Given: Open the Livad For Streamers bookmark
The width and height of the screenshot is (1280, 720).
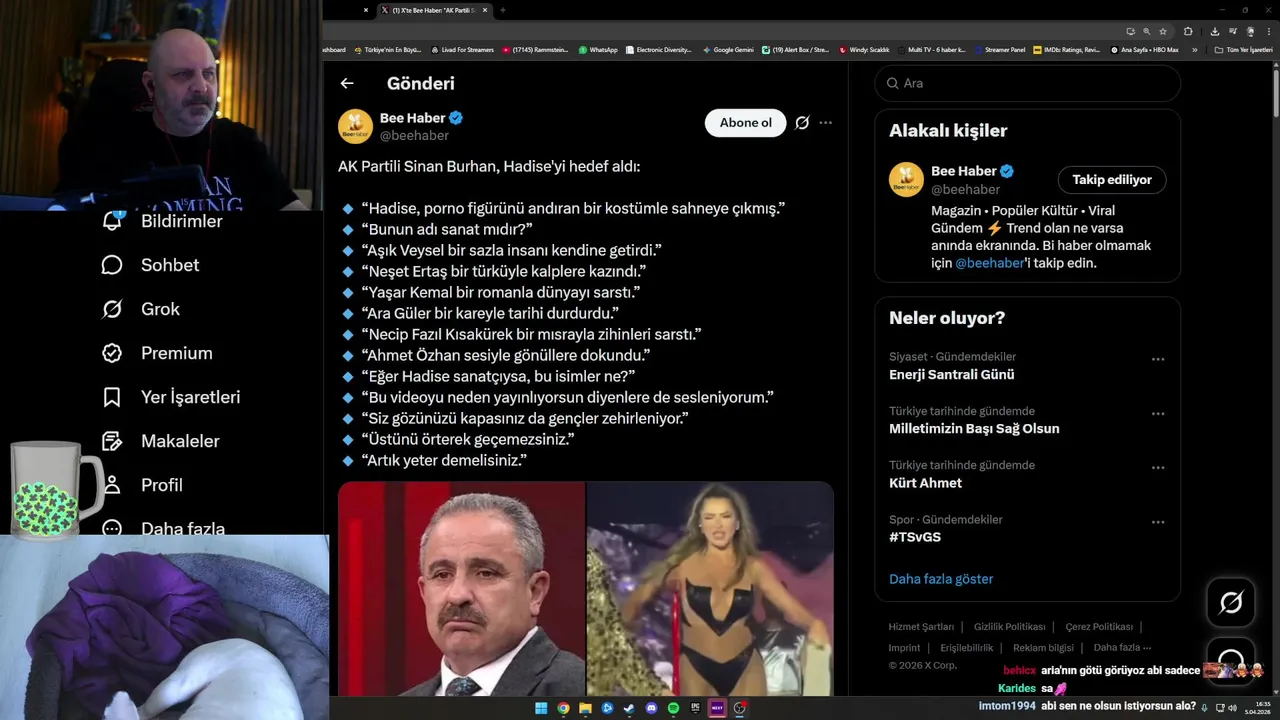Looking at the screenshot, I should point(462,49).
